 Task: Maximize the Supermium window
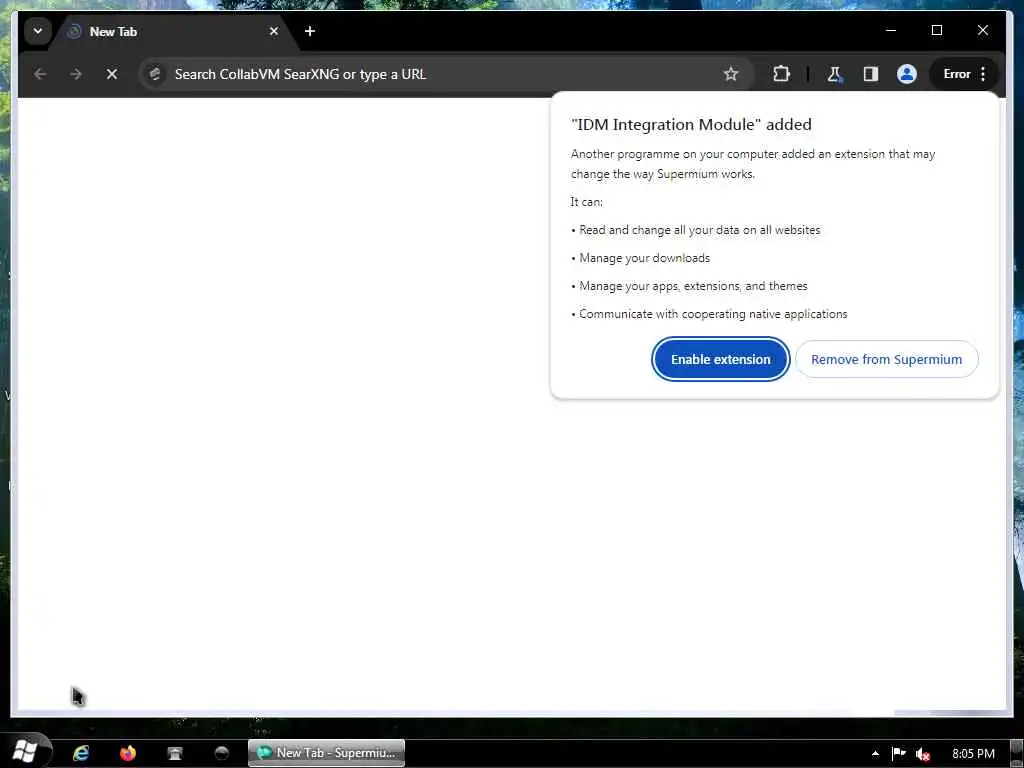[936, 31]
